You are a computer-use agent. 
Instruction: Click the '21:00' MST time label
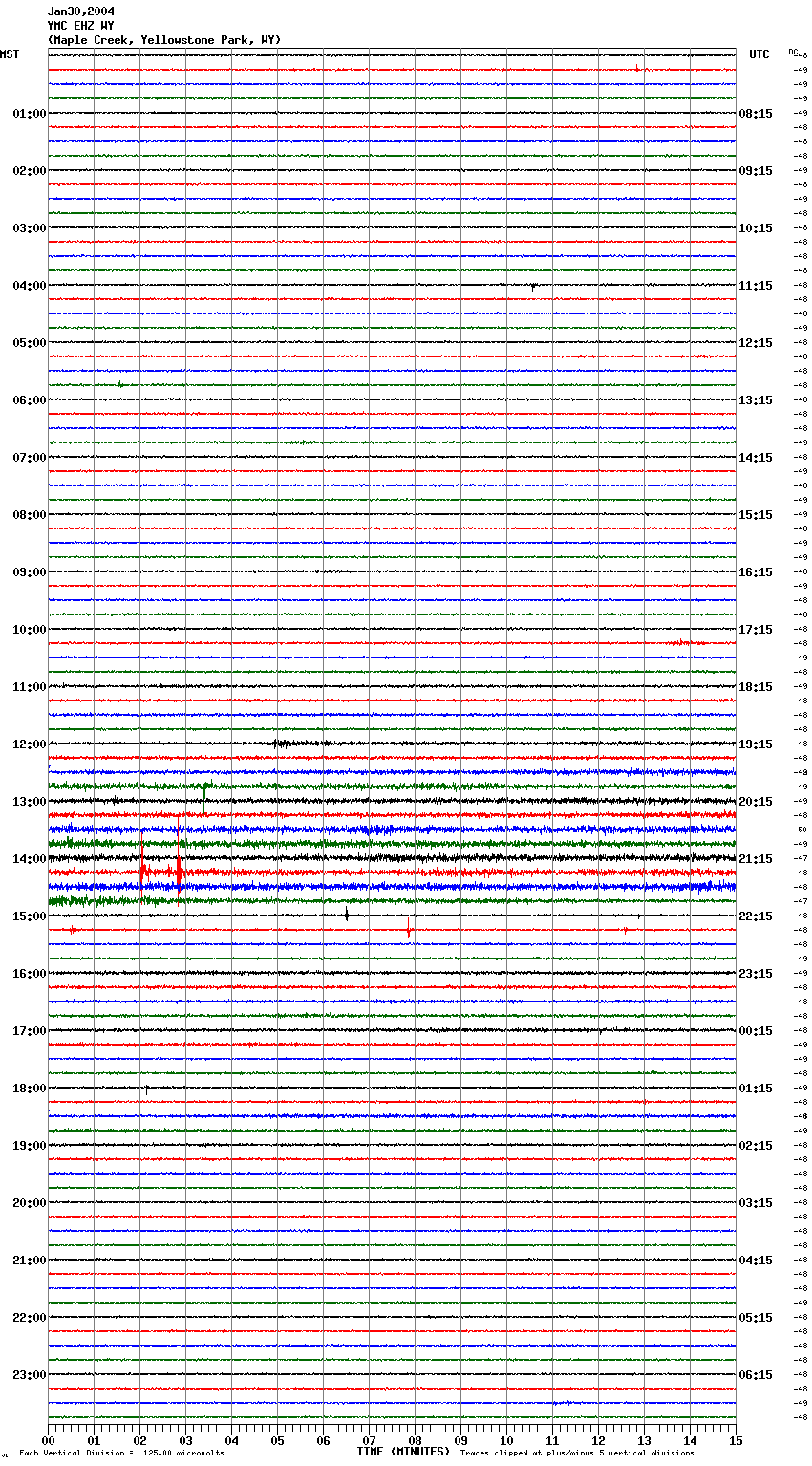coord(30,1261)
